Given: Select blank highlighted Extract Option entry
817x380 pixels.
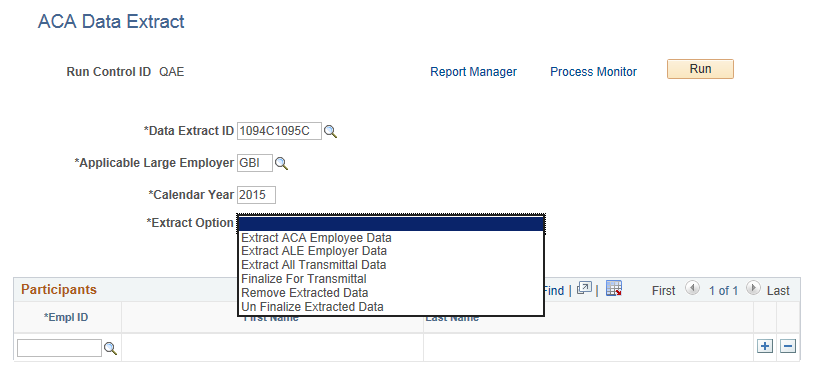Looking at the screenshot, I should pos(391,224).
